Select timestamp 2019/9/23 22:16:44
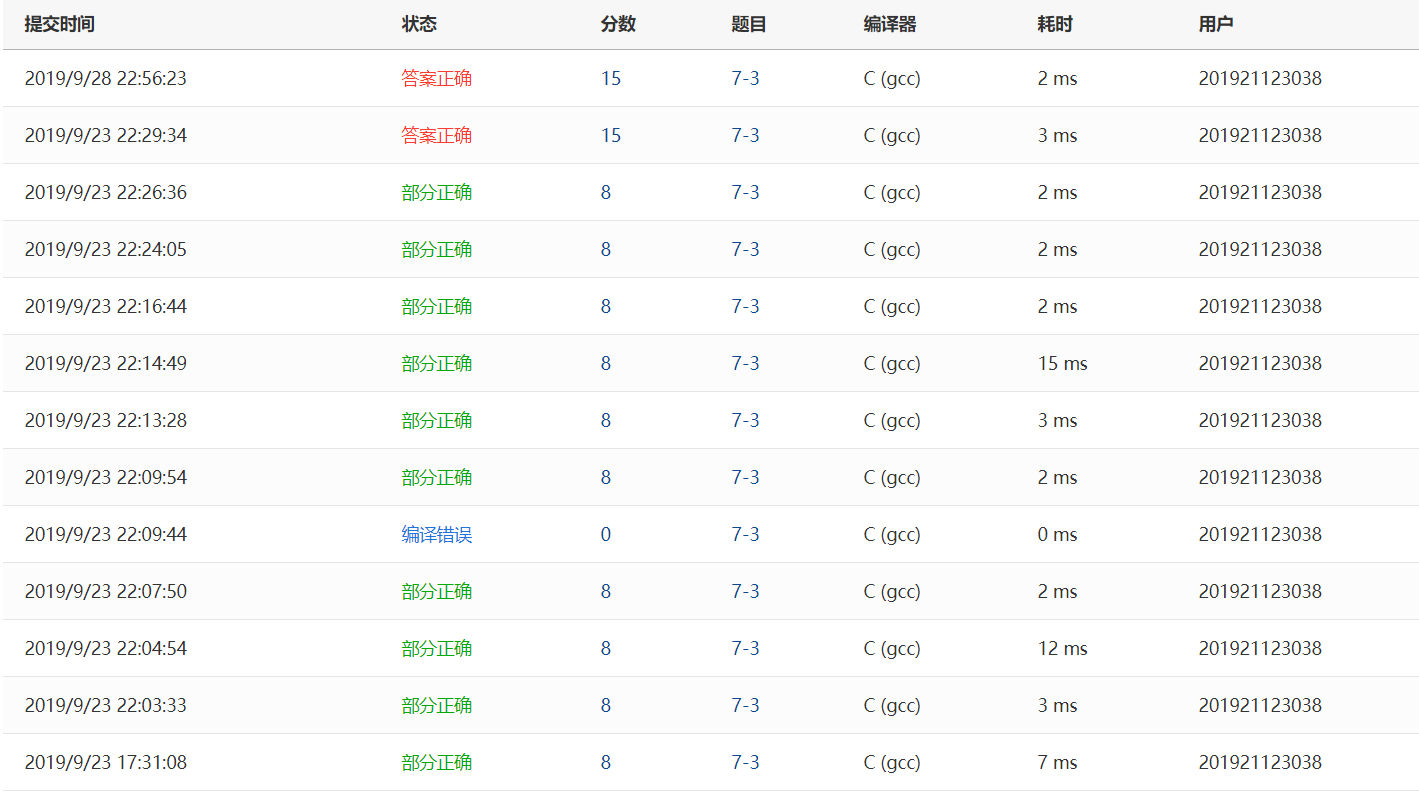Screen dimensions: 1419x799 coord(106,306)
